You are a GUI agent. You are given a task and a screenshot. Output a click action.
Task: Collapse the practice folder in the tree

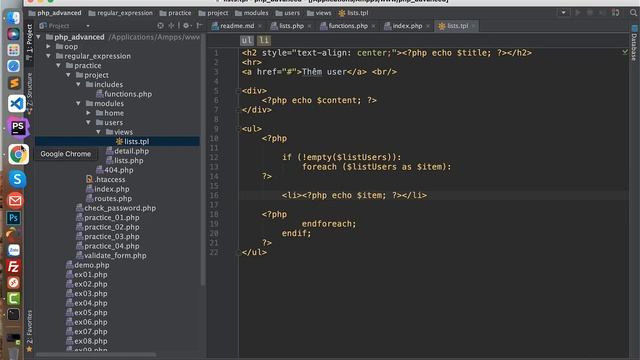[58, 65]
